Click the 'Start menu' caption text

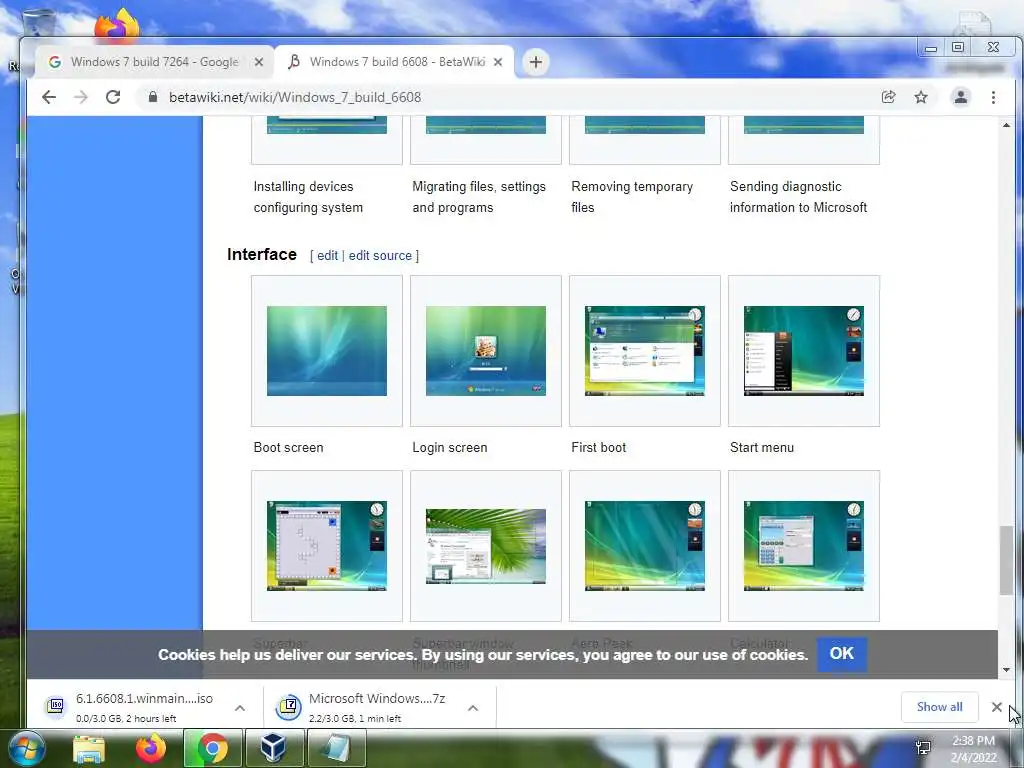point(762,447)
